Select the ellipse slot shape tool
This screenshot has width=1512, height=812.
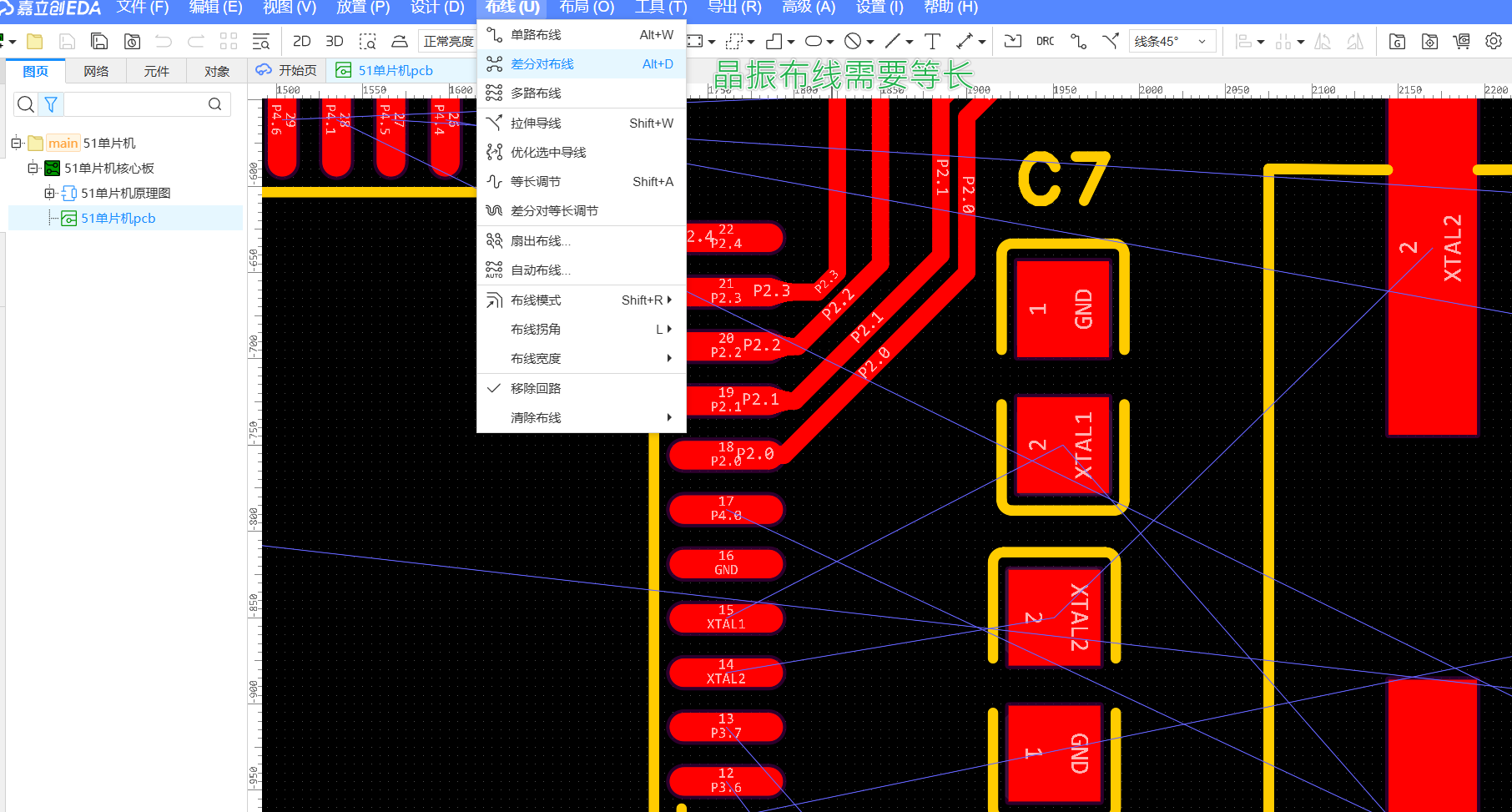[x=814, y=41]
